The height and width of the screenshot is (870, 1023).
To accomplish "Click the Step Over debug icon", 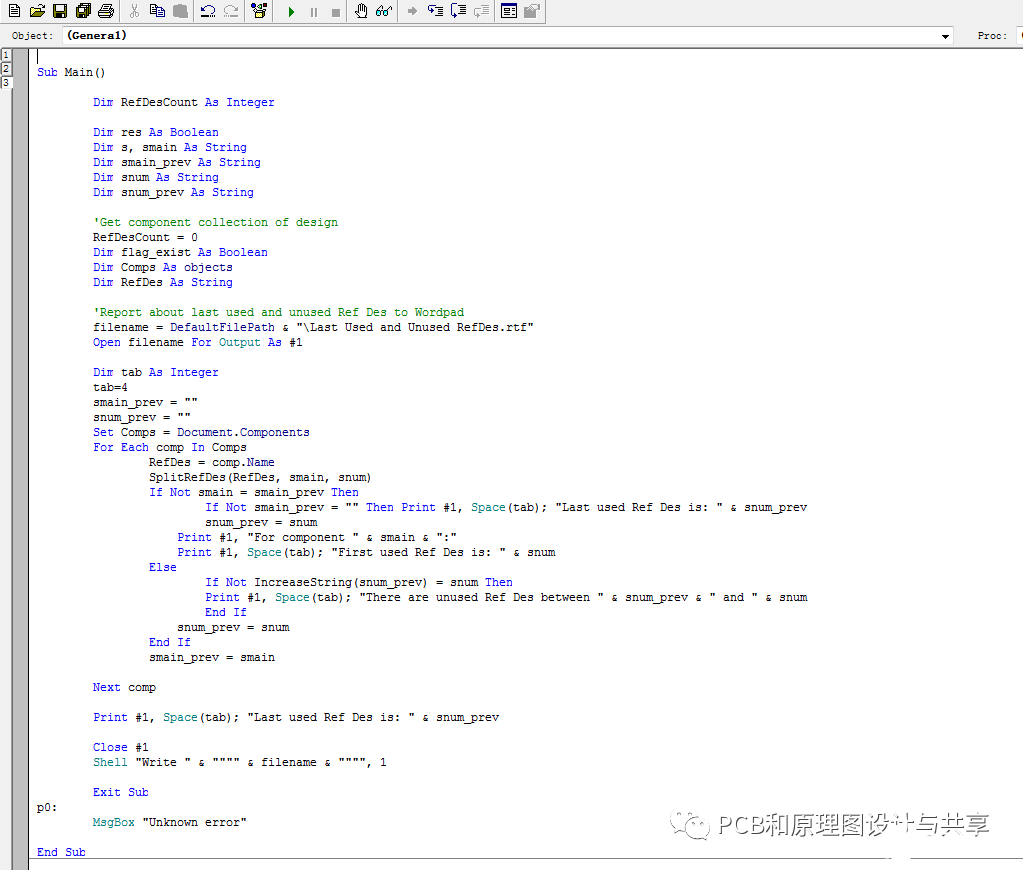I will pyautogui.click(x=459, y=11).
